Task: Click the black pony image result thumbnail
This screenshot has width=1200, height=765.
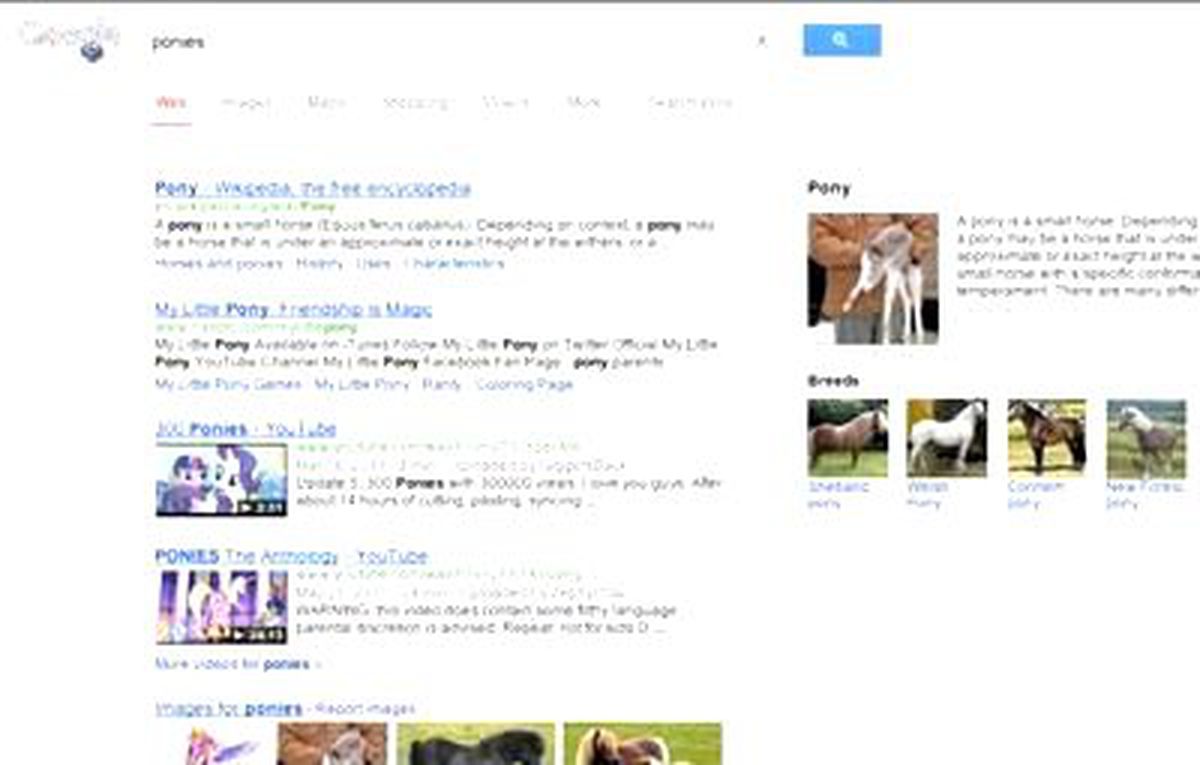Action: coord(476,745)
